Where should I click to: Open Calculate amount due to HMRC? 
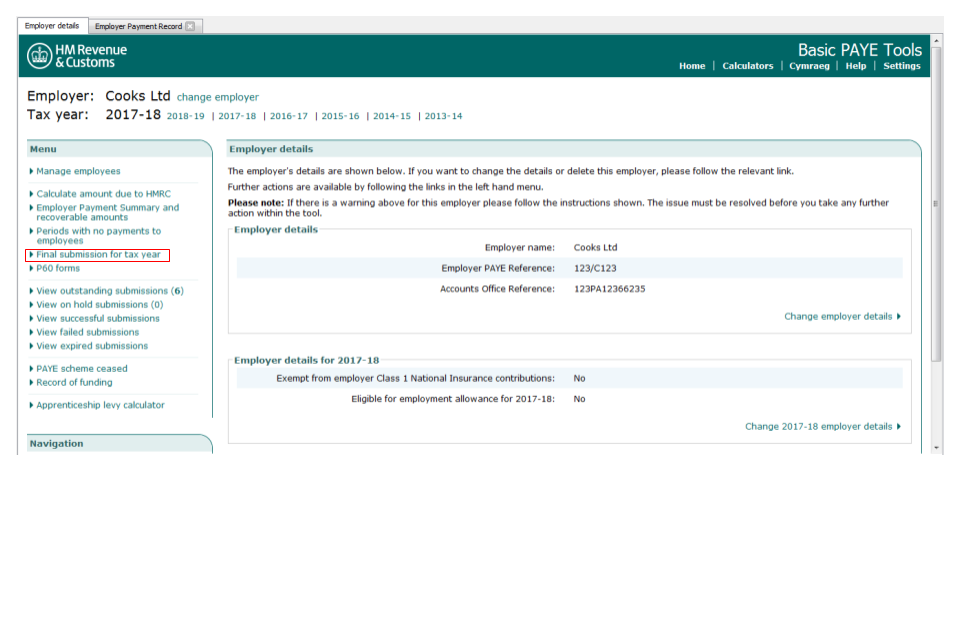click(103, 194)
